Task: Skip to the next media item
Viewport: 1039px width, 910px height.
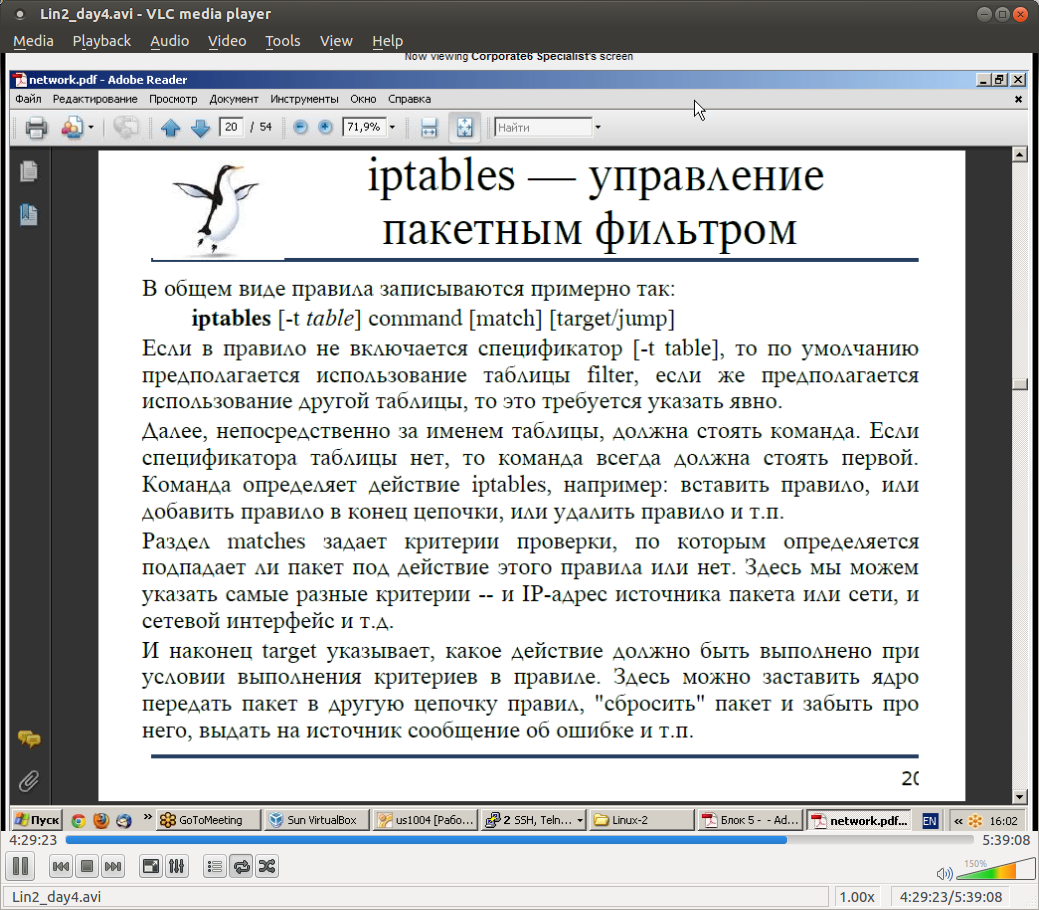Action: pyautogui.click(x=113, y=866)
